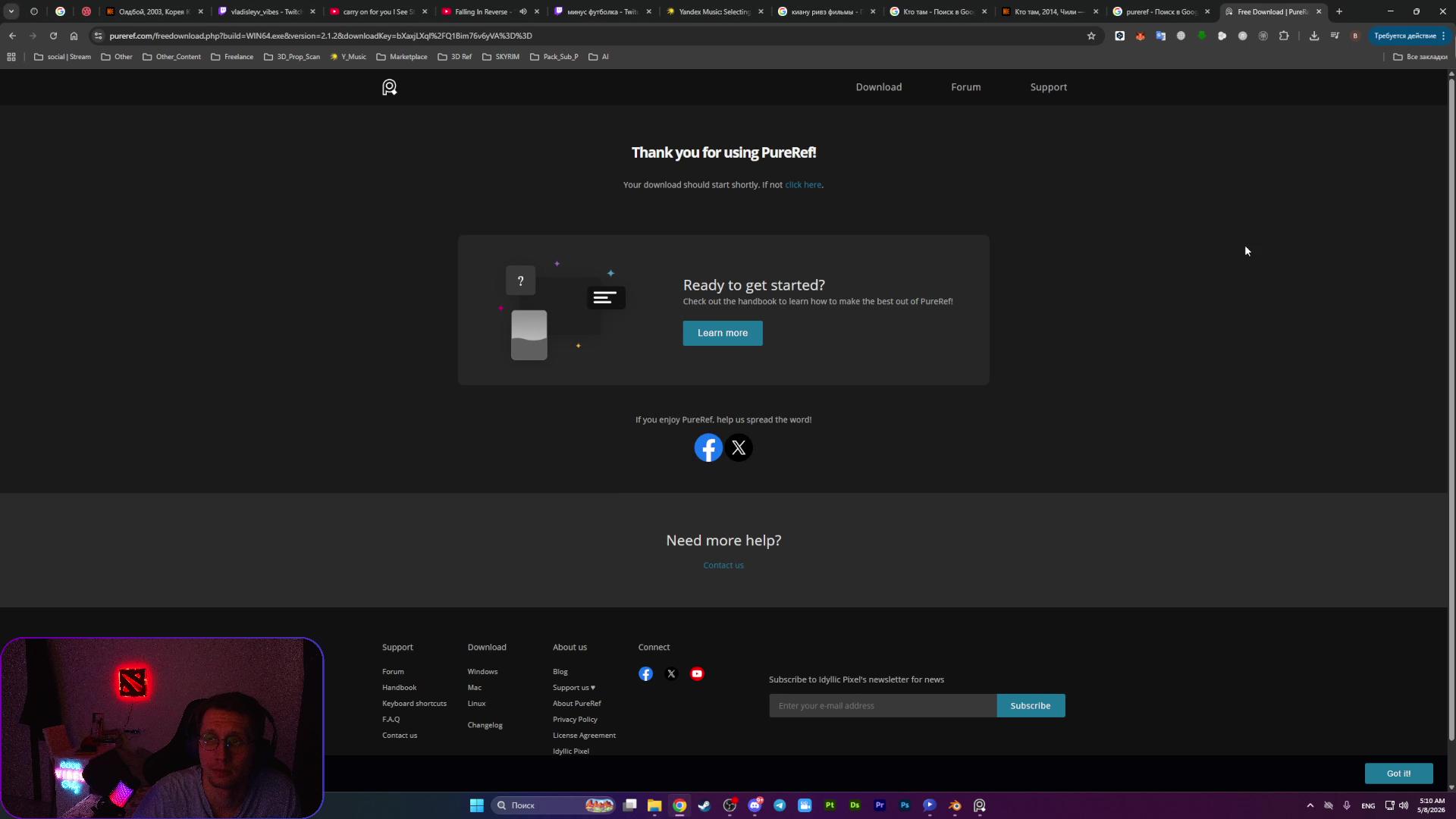
Task: Share PureRef on X large icon
Action: click(x=739, y=448)
